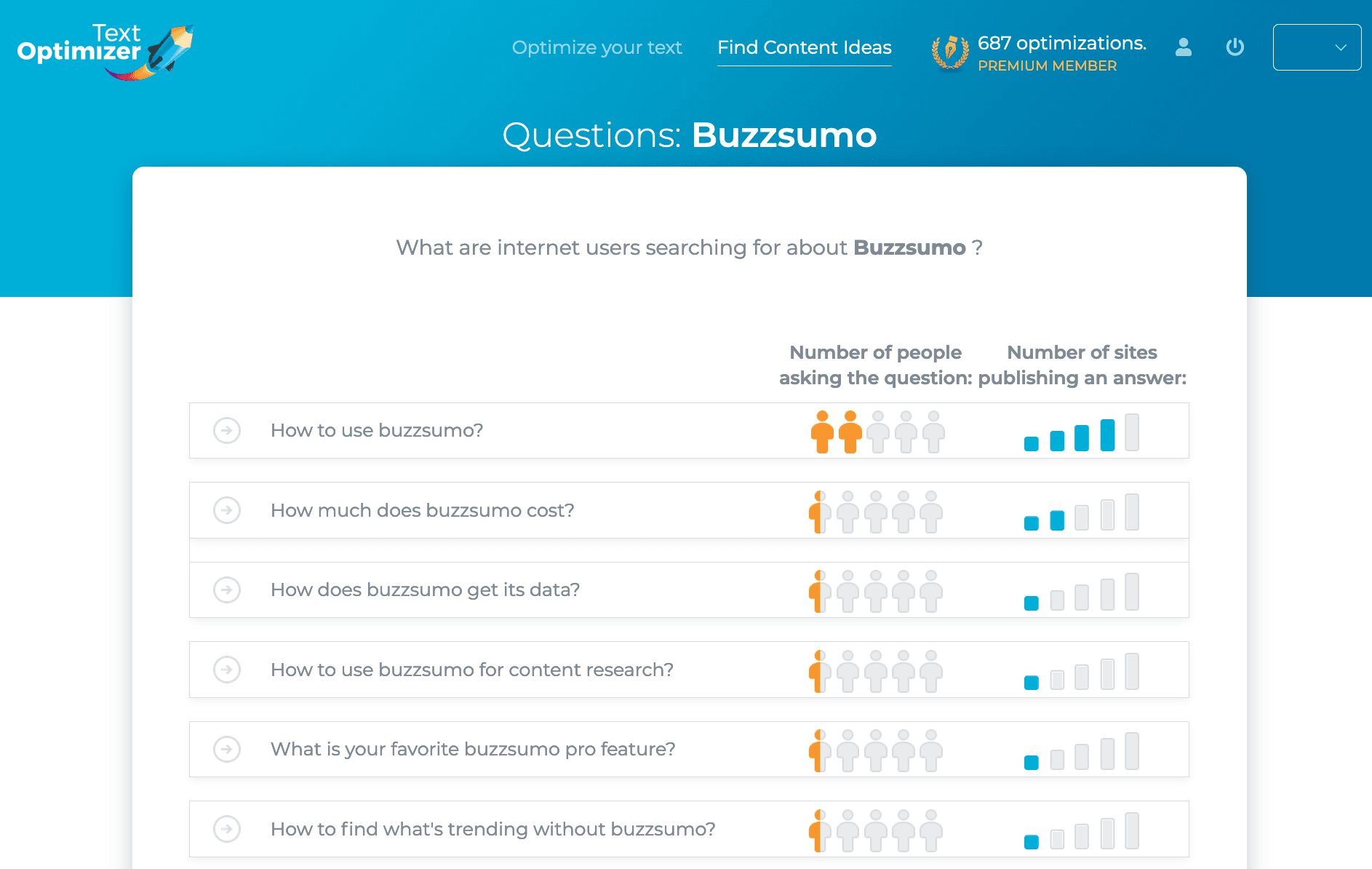Screen dimensions: 1372x869
Task: Click the "Questions: Buzzsumo" page heading
Action: pyautogui.click(x=690, y=135)
